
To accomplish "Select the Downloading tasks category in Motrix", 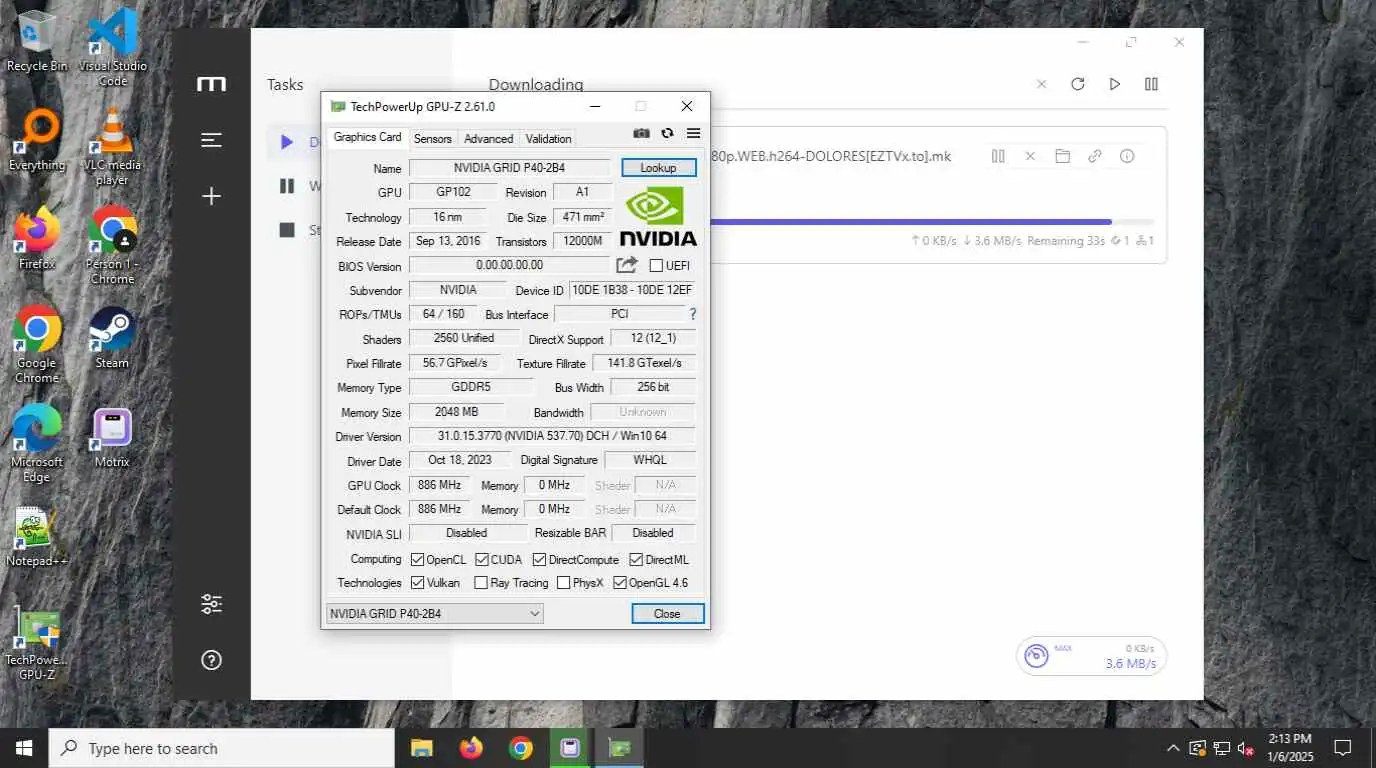I will [296, 142].
